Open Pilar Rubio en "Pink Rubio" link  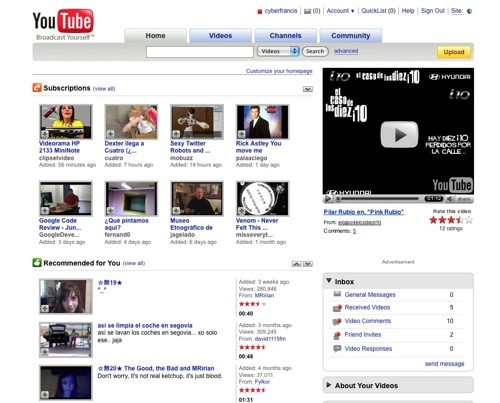[x=364, y=212]
